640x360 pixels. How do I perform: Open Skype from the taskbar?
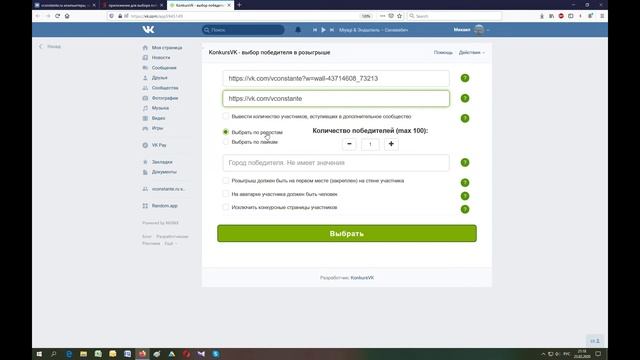216,354
